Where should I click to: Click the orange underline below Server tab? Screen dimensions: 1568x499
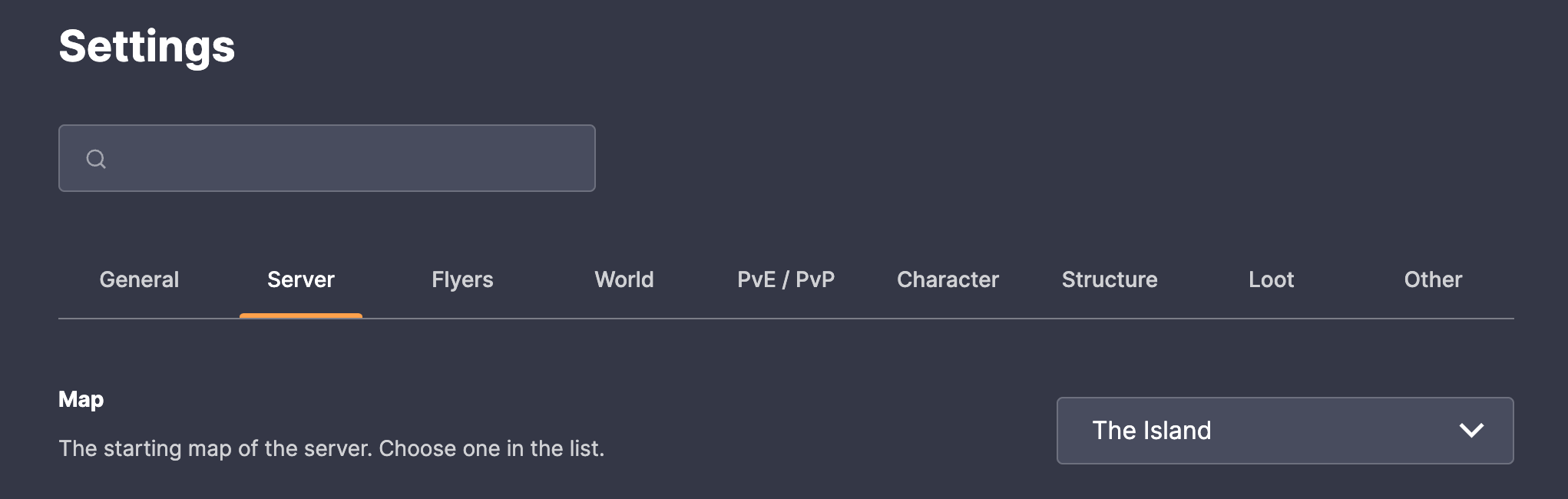pyautogui.click(x=301, y=316)
